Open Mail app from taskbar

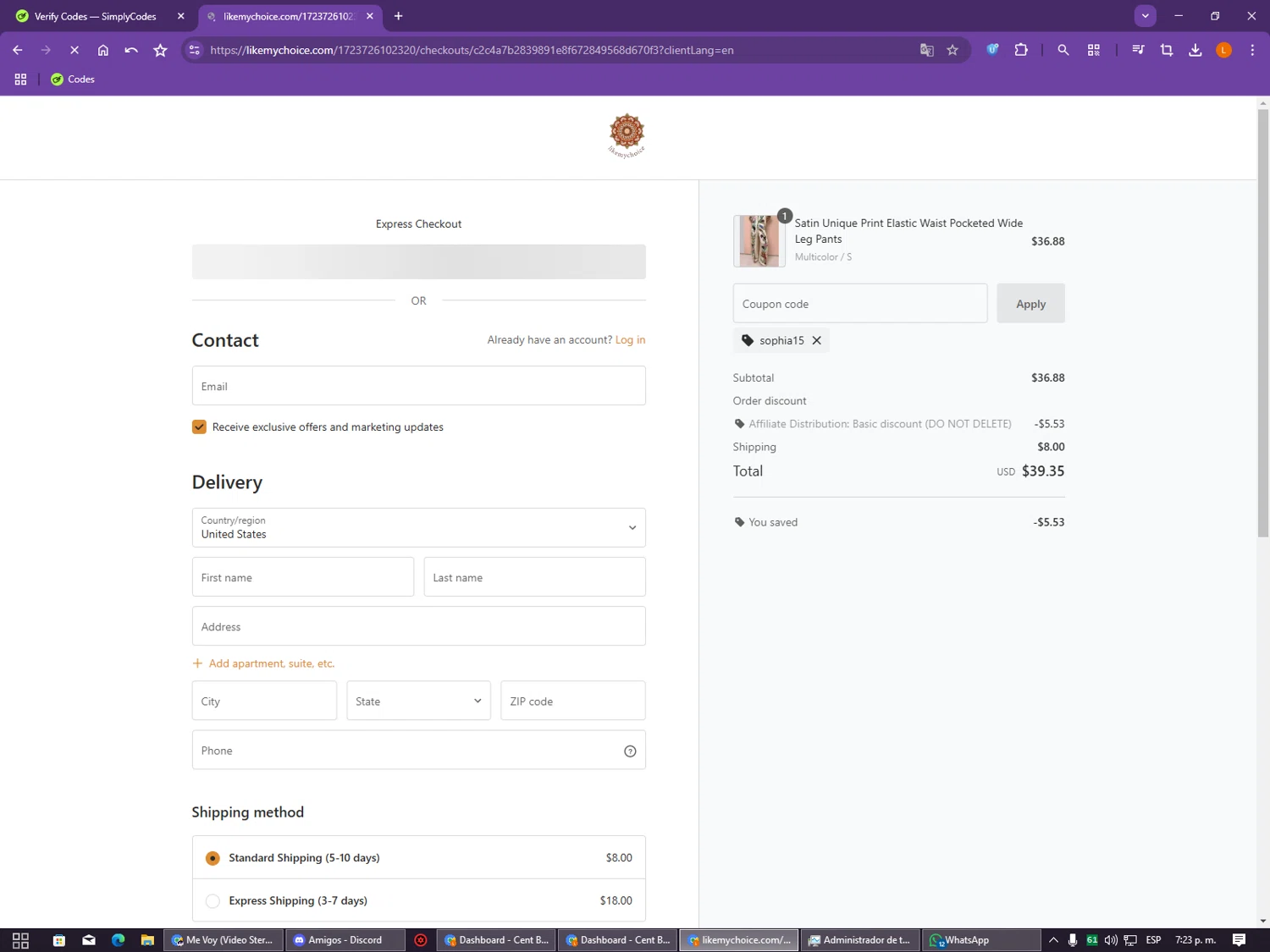coord(89,940)
